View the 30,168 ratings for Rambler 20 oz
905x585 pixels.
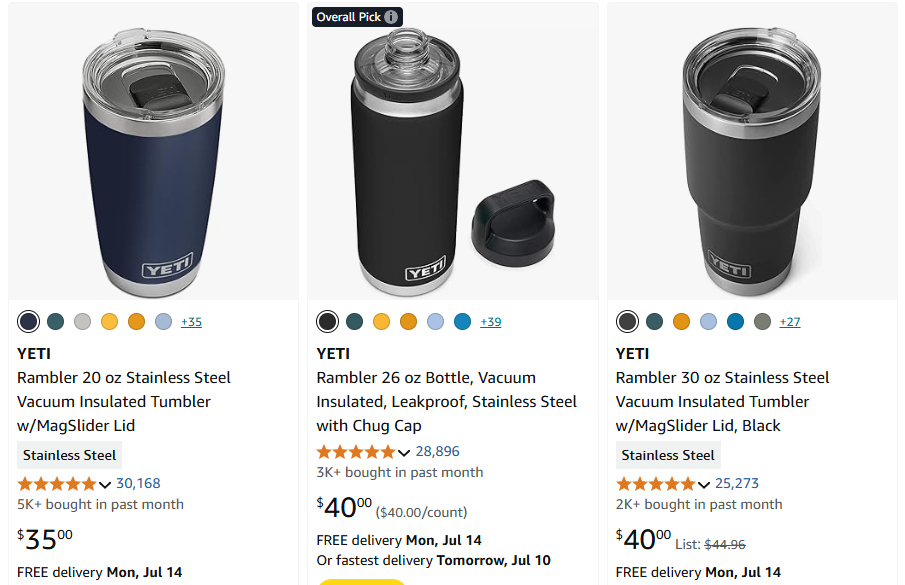tap(138, 483)
